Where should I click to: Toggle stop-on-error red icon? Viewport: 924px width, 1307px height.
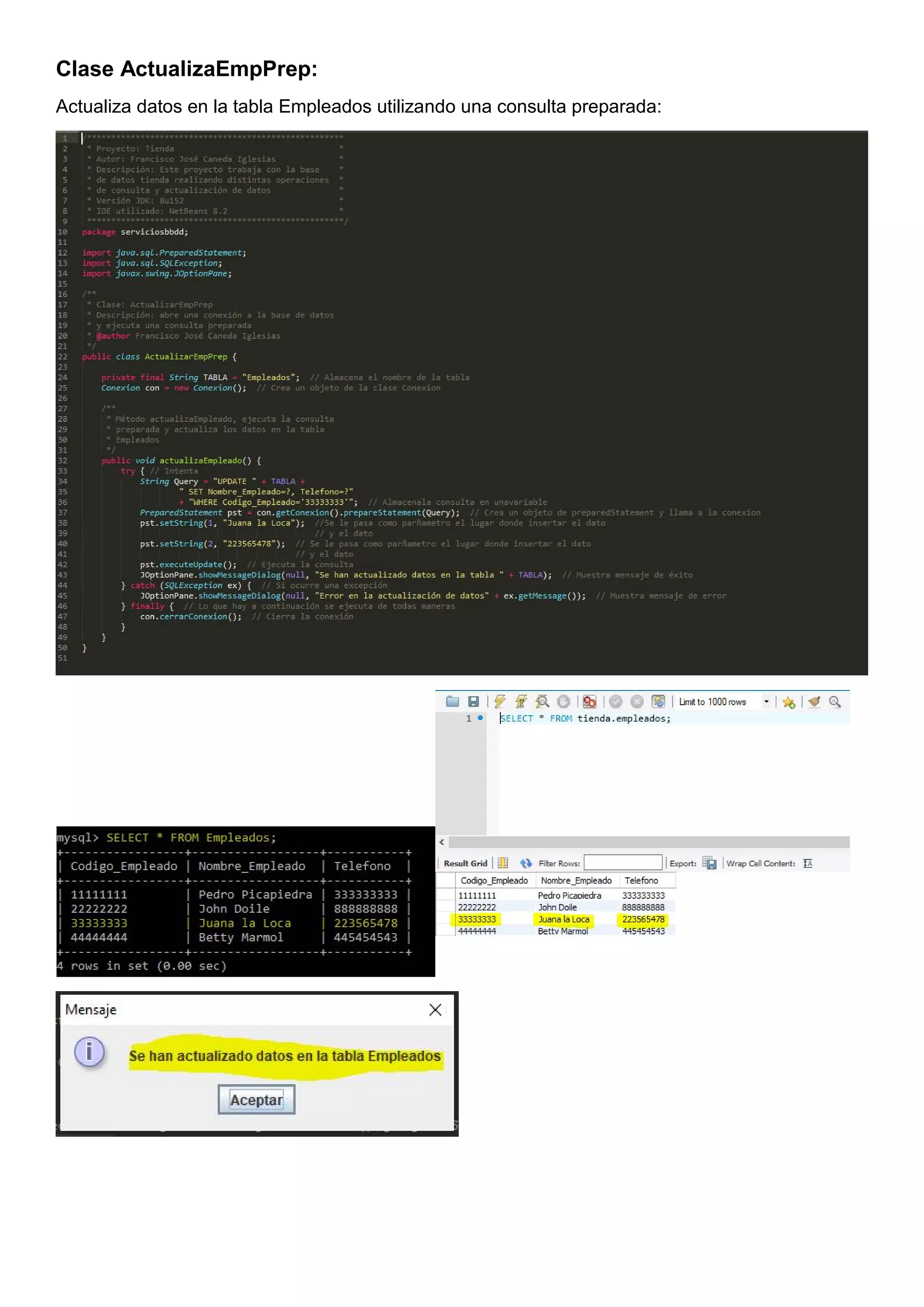click(x=589, y=701)
